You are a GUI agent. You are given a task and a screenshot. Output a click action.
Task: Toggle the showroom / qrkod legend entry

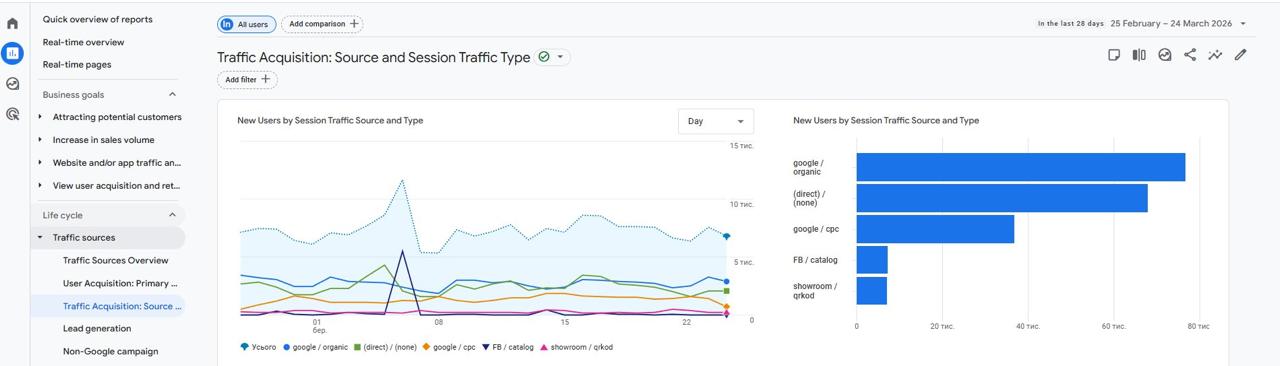pos(576,347)
